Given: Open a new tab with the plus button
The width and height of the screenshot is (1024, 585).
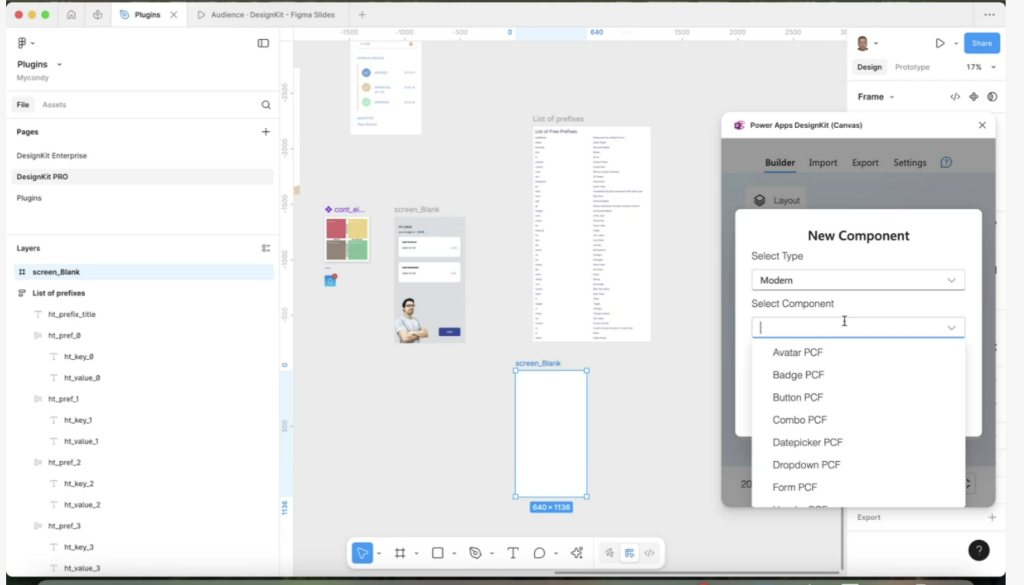Looking at the screenshot, I should click(x=362, y=14).
